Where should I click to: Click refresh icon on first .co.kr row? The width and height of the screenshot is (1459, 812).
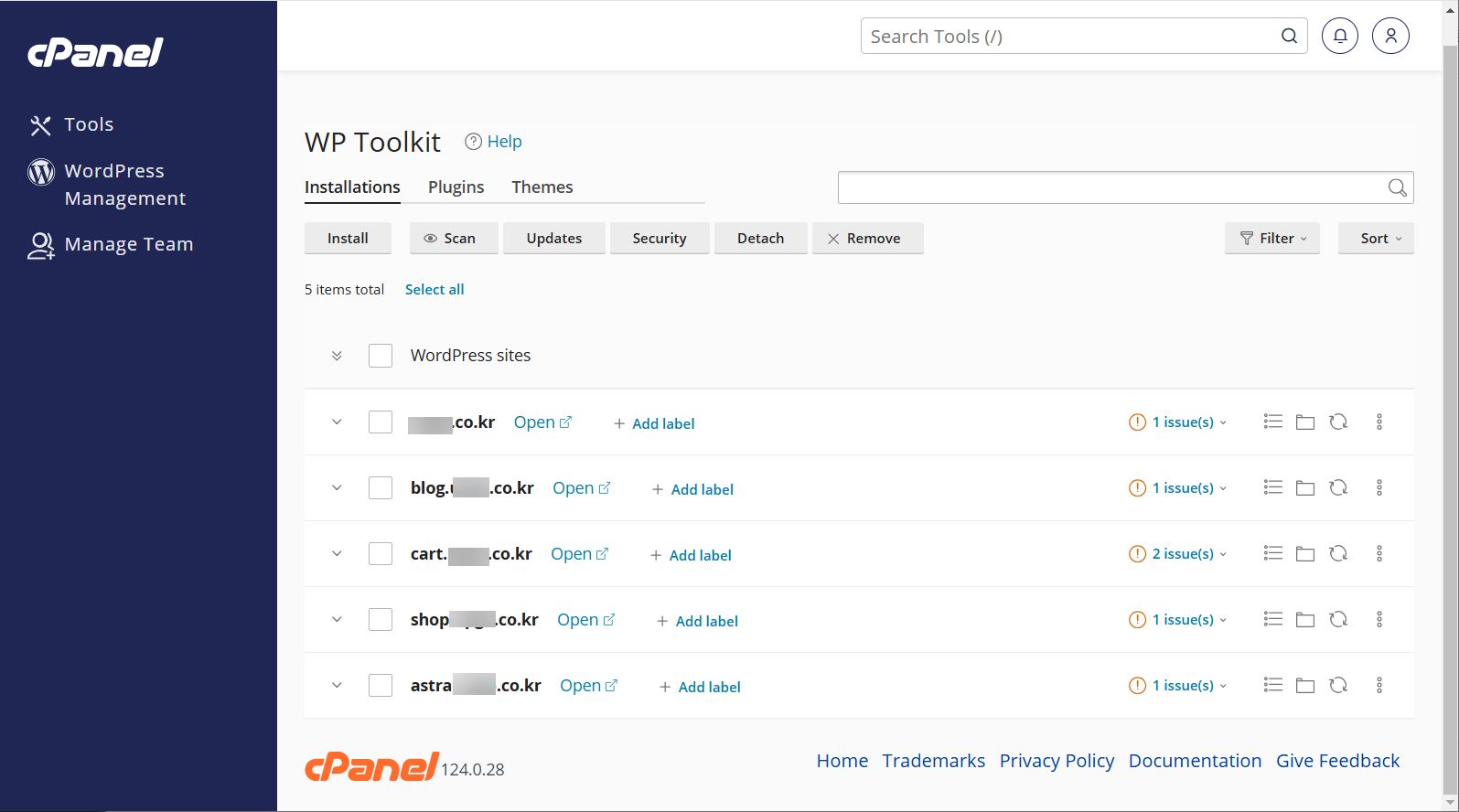coord(1338,422)
